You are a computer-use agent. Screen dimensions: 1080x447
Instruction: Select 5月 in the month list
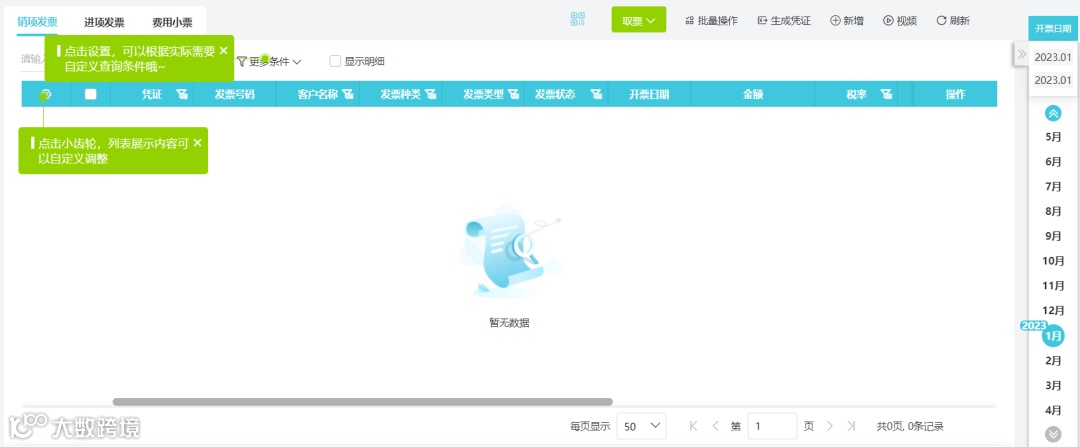coord(1053,136)
